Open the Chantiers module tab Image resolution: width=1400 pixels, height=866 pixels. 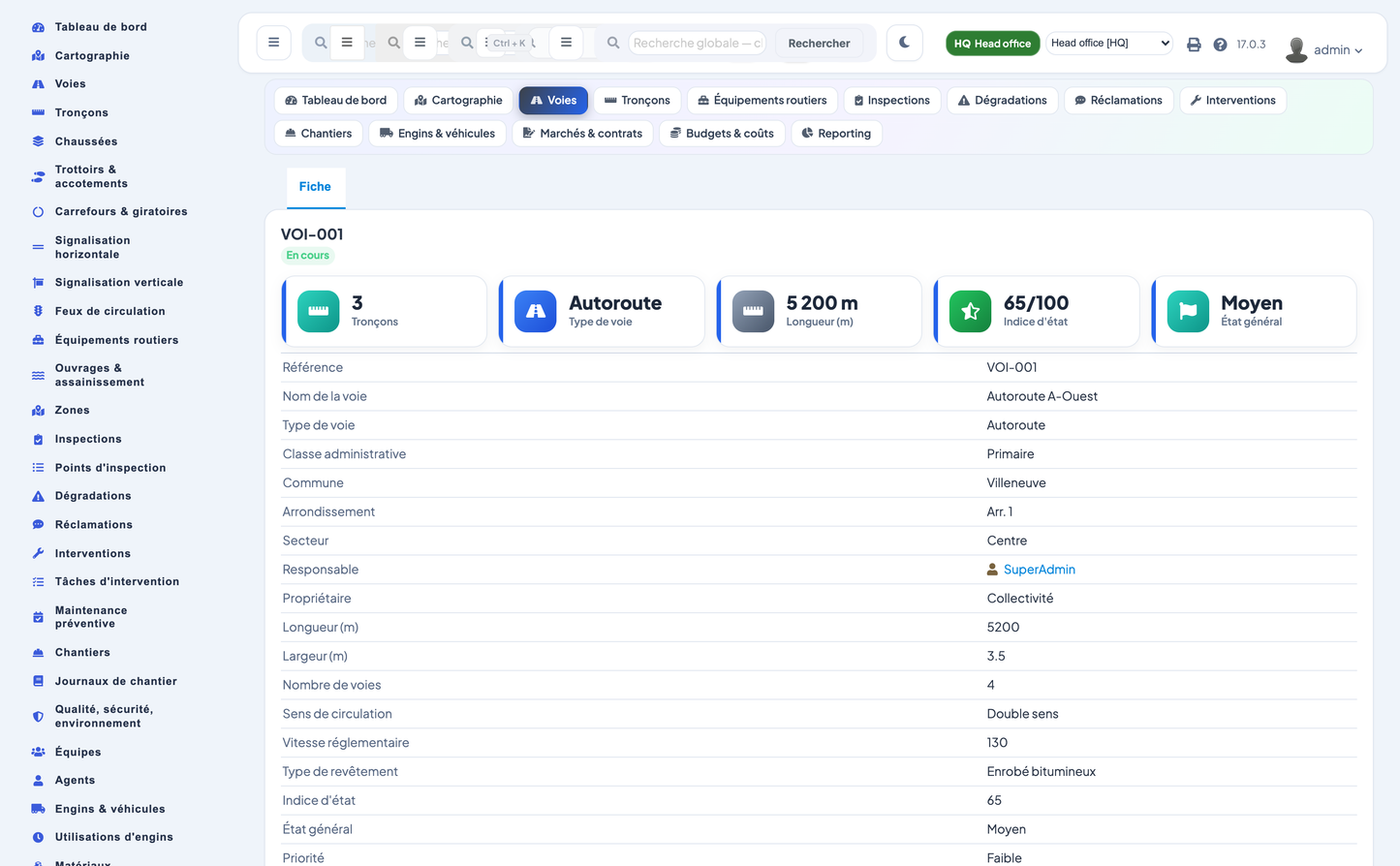[x=319, y=133]
